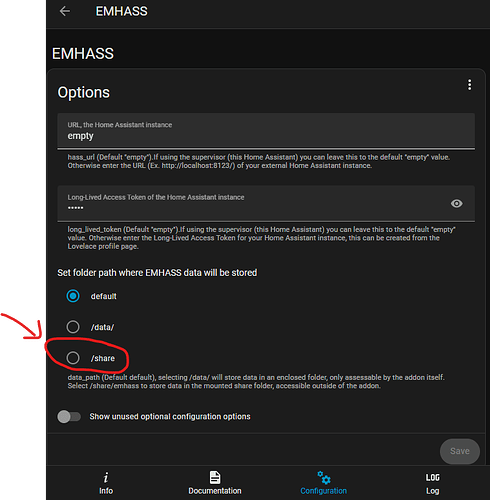Open the Configuration tab
Image resolution: width=490 pixels, height=500 pixels.
click(x=323, y=483)
